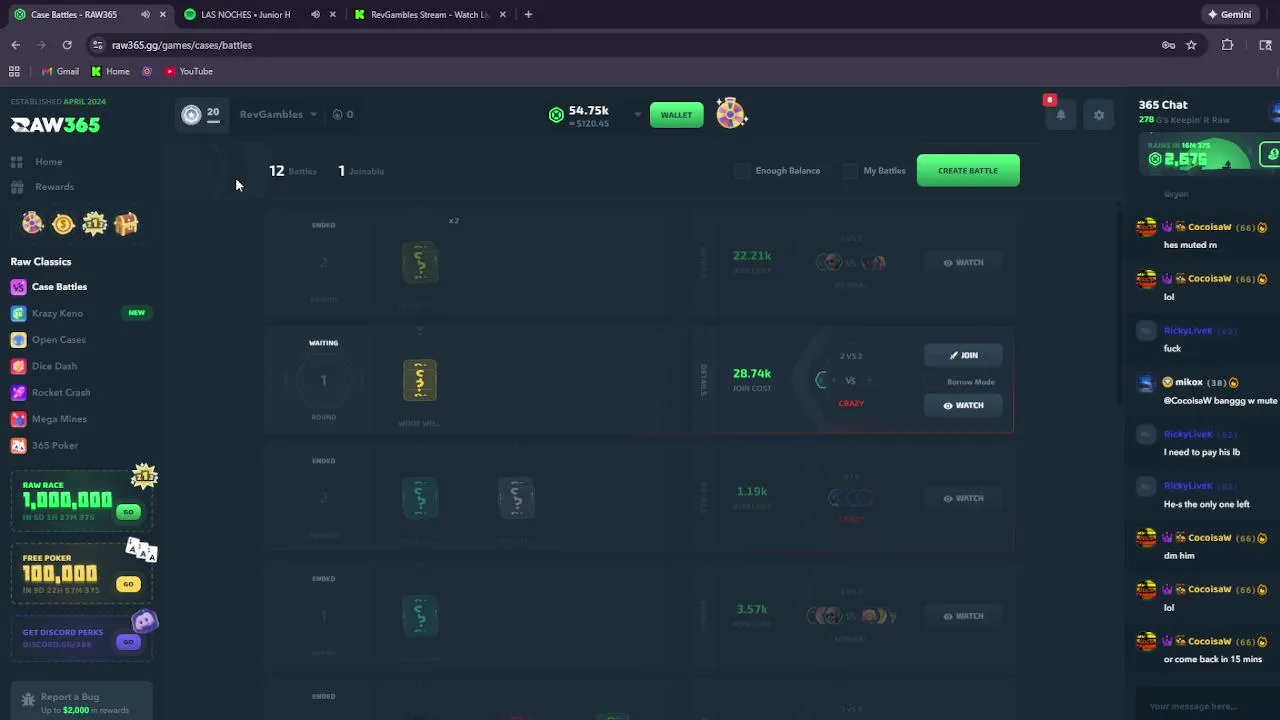Click the rain join button in chat
Viewport: 1280px width, 720px height.
pos(1270,154)
